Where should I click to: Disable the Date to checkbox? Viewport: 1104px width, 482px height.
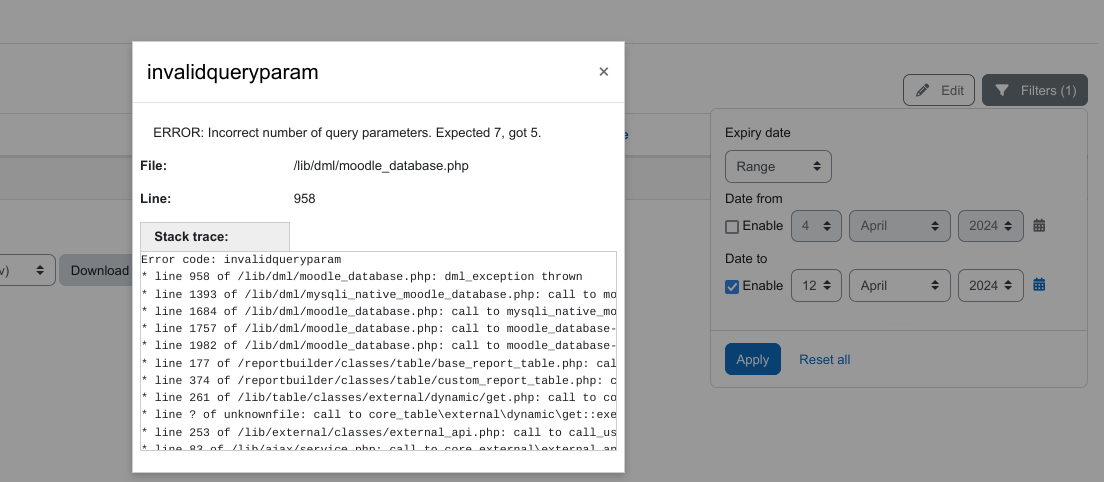[732, 286]
